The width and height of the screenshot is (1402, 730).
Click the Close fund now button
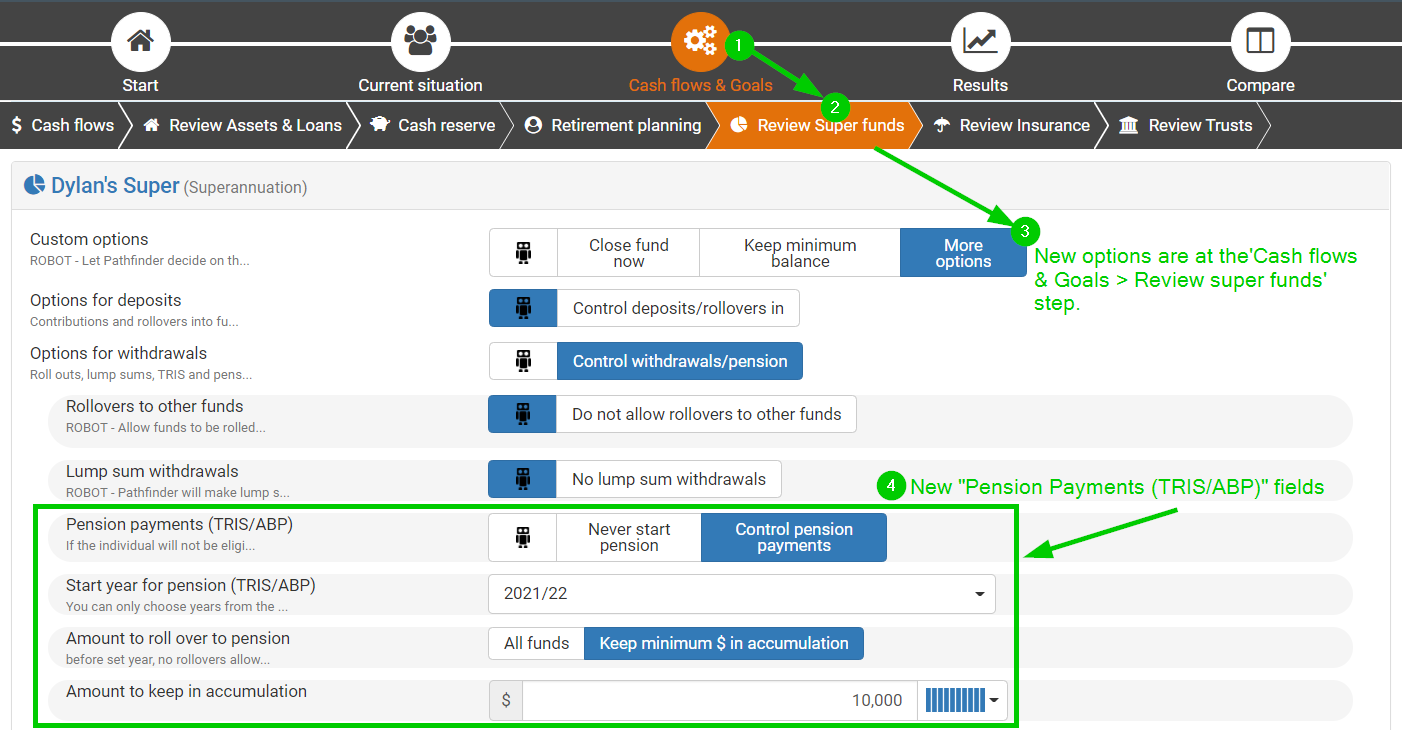[628, 253]
